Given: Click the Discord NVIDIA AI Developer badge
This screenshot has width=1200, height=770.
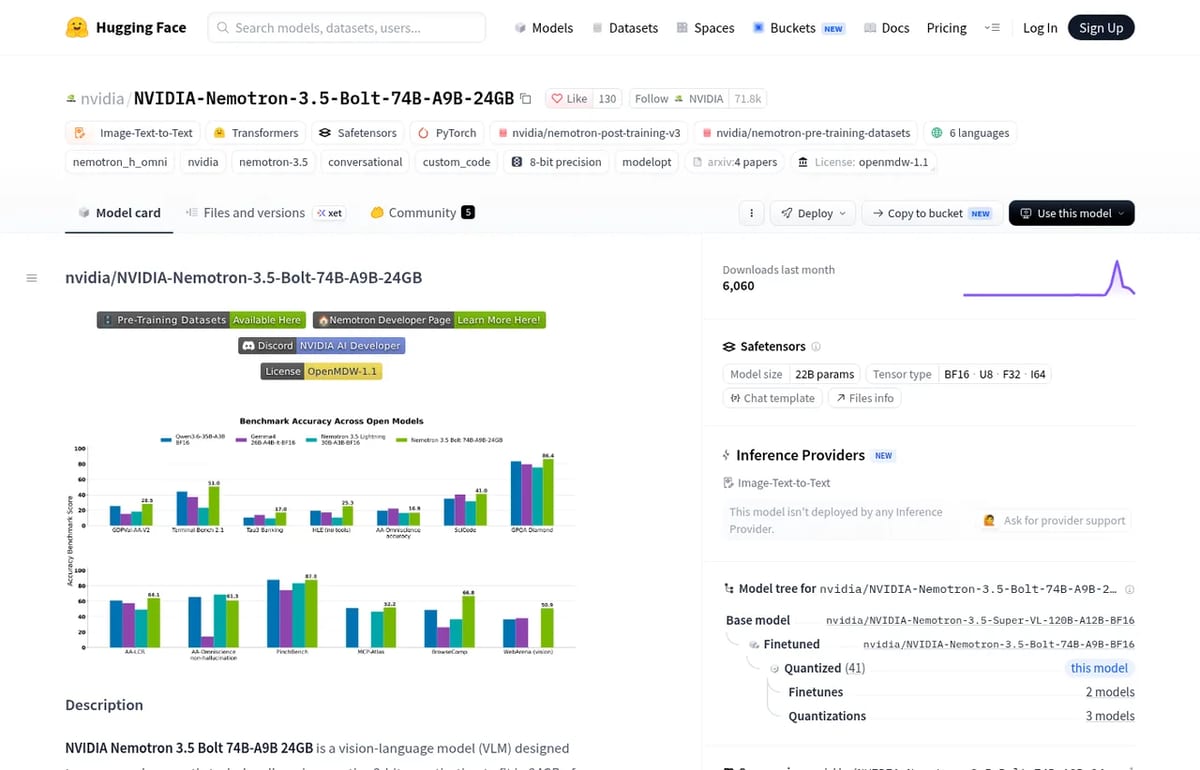Looking at the screenshot, I should pyautogui.click(x=321, y=346).
